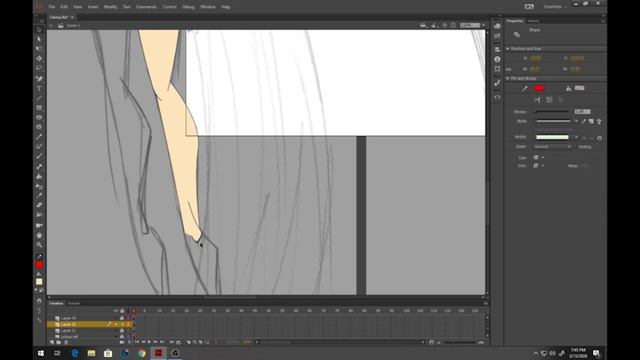Click the red stroke color in the toolbar
Screen dimensions: 640x360
coord(39,265)
